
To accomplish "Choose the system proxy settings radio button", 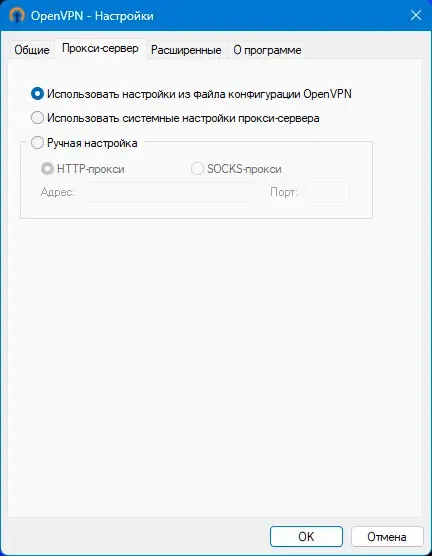I will tap(37, 118).
